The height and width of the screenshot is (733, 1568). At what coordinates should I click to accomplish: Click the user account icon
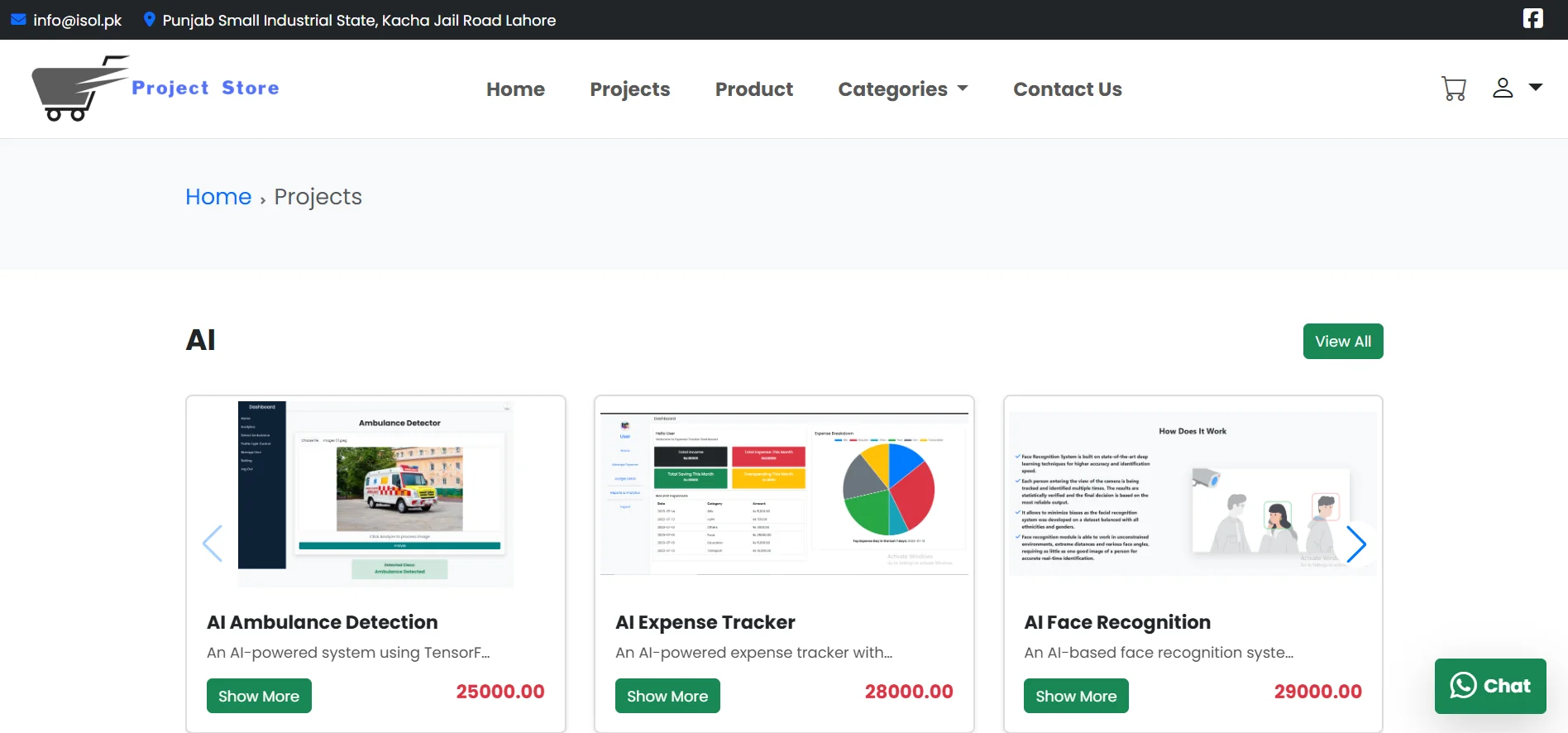tap(1503, 89)
